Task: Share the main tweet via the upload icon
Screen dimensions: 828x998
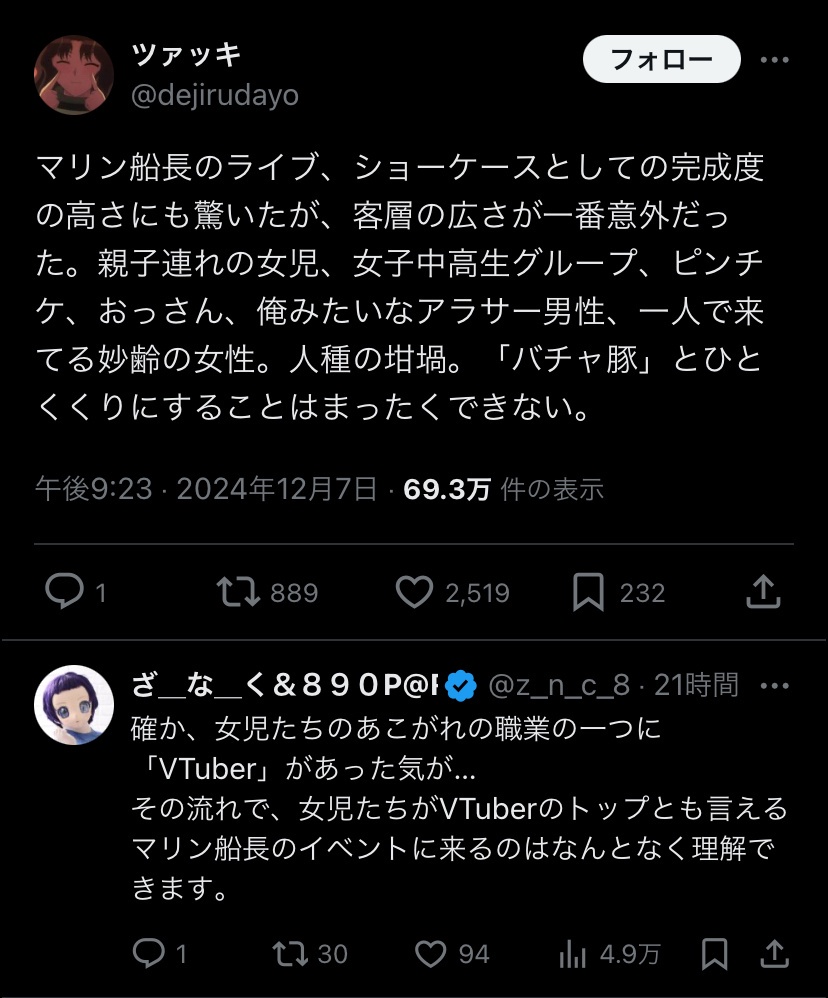Action: pos(763,592)
